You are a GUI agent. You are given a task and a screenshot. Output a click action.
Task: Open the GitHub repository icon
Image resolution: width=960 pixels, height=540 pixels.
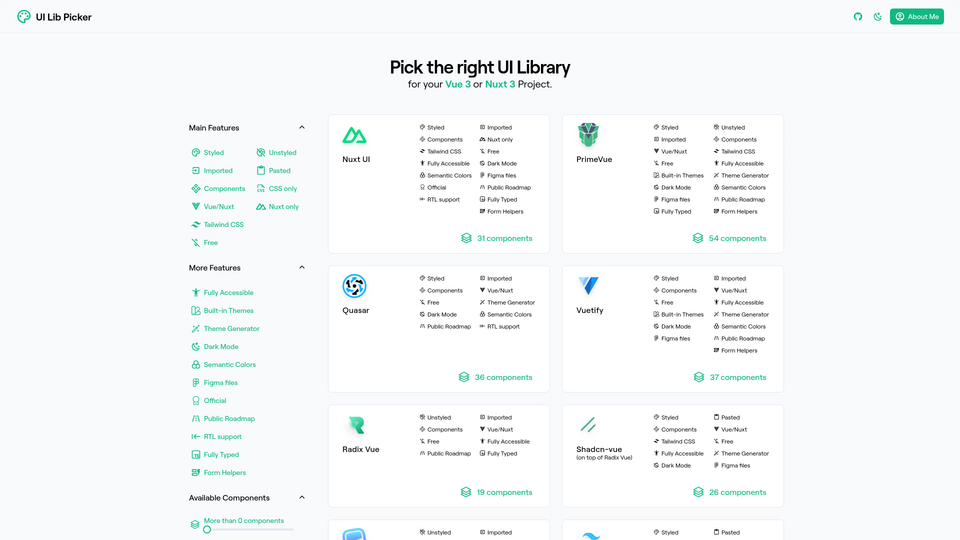pyautogui.click(x=858, y=17)
